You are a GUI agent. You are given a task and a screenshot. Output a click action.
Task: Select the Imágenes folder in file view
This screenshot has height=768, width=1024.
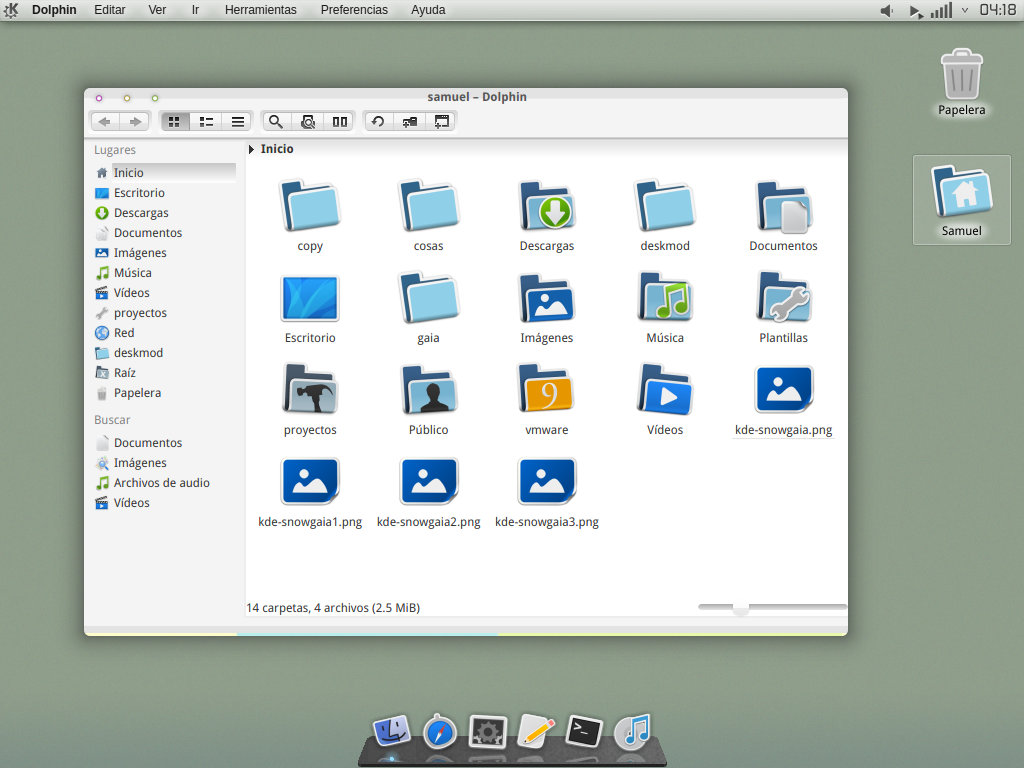pos(547,298)
